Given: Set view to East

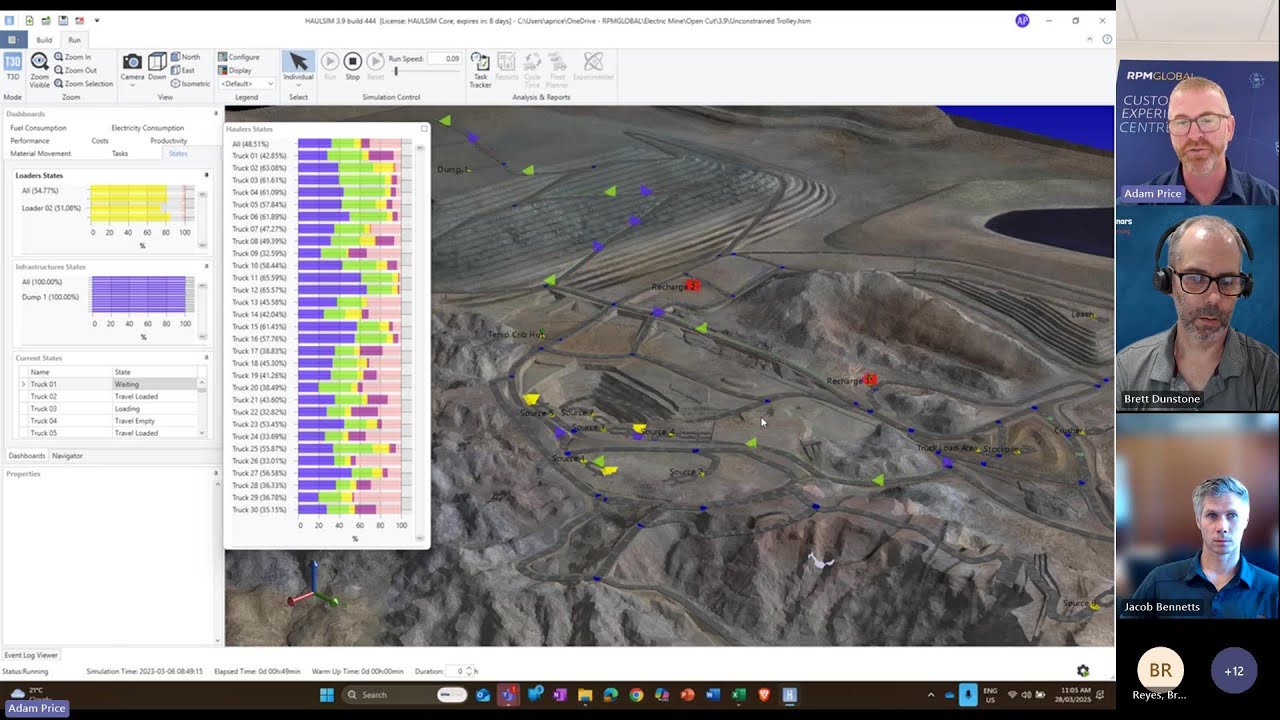Looking at the screenshot, I should [x=183, y=70].
